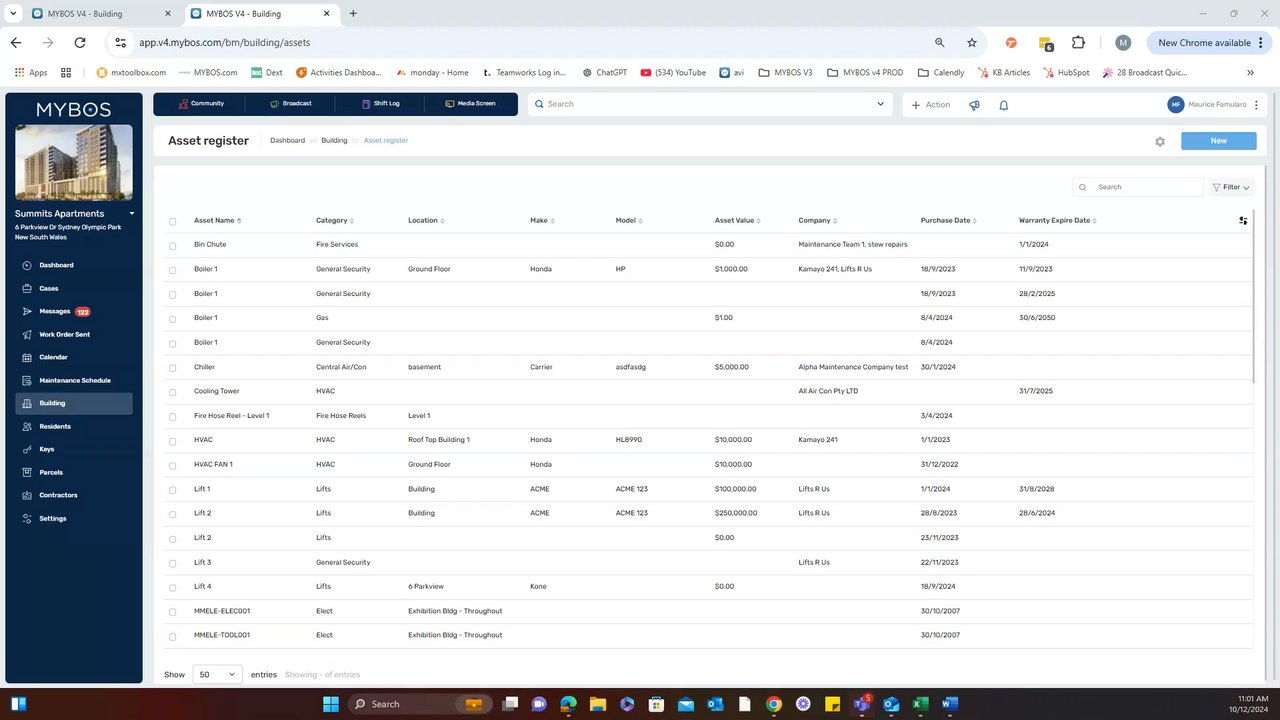1280x720 pixels.
Task: Click the MF user avatar
Action: (x=1176, y=104)
